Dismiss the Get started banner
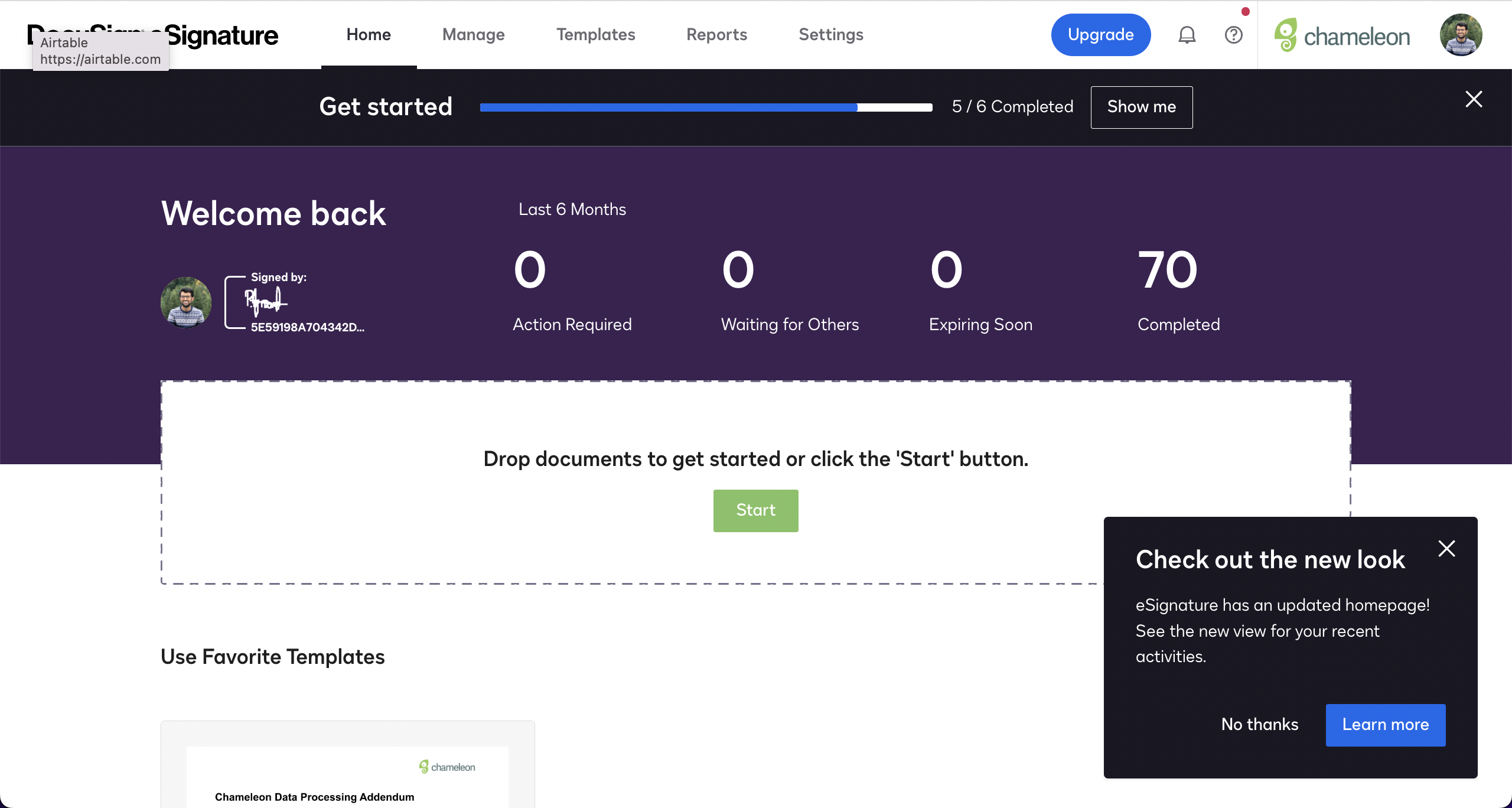Screen dimensions: 1512x808 coord(1474,99)
